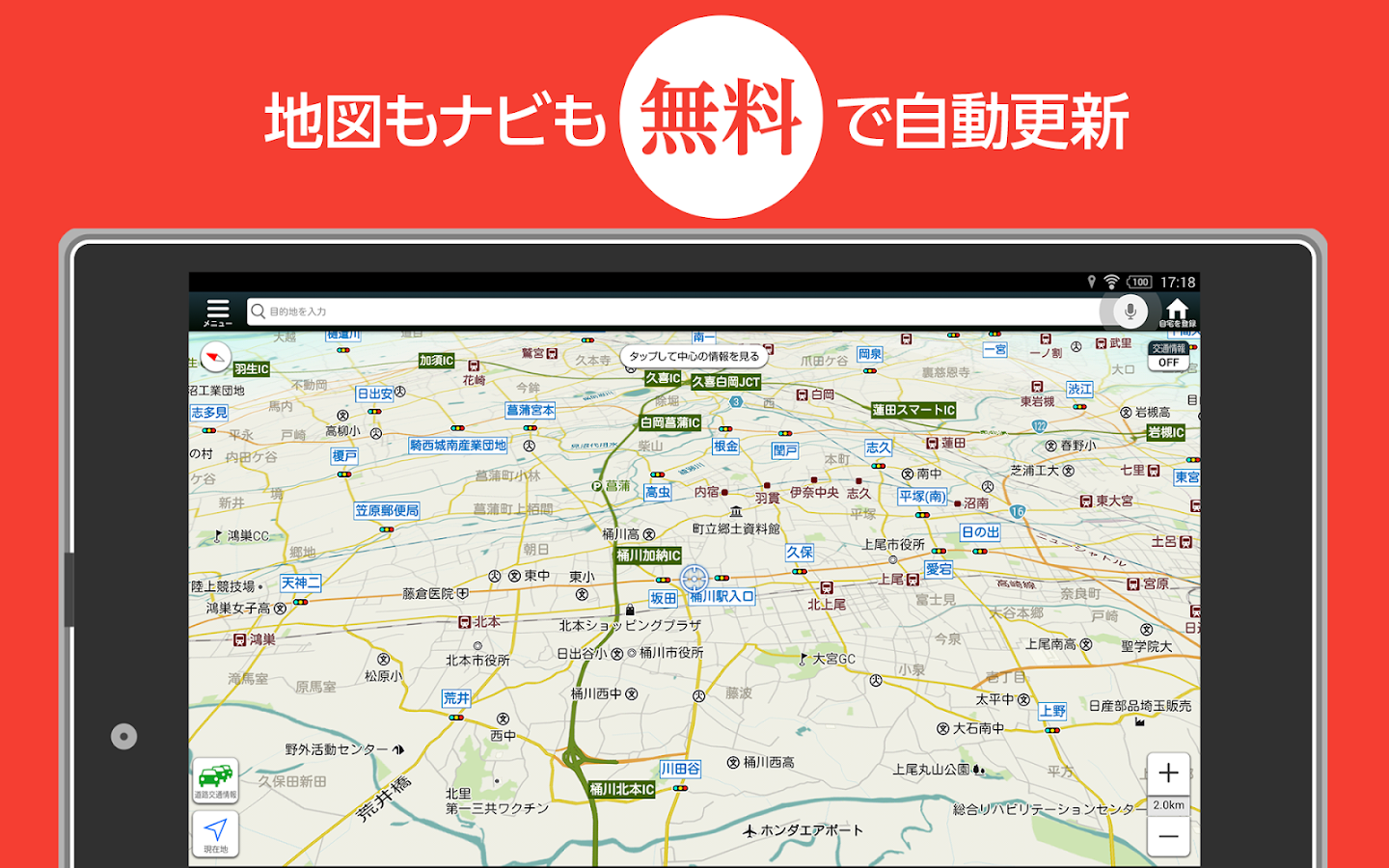The width and height of the screenshot is (1389, 868).
Task: Tap the 北本市役所 label
Action: 477,661
